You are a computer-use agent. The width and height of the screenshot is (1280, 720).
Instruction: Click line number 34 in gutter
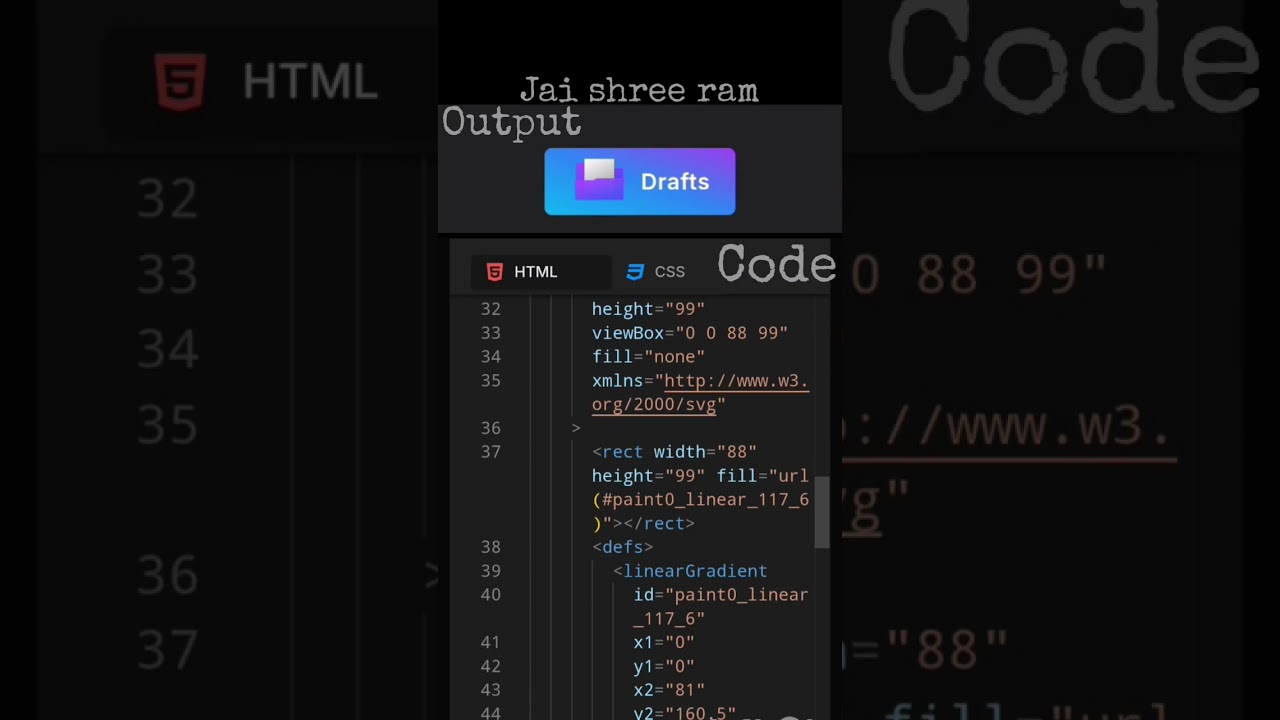pos(490,357)
